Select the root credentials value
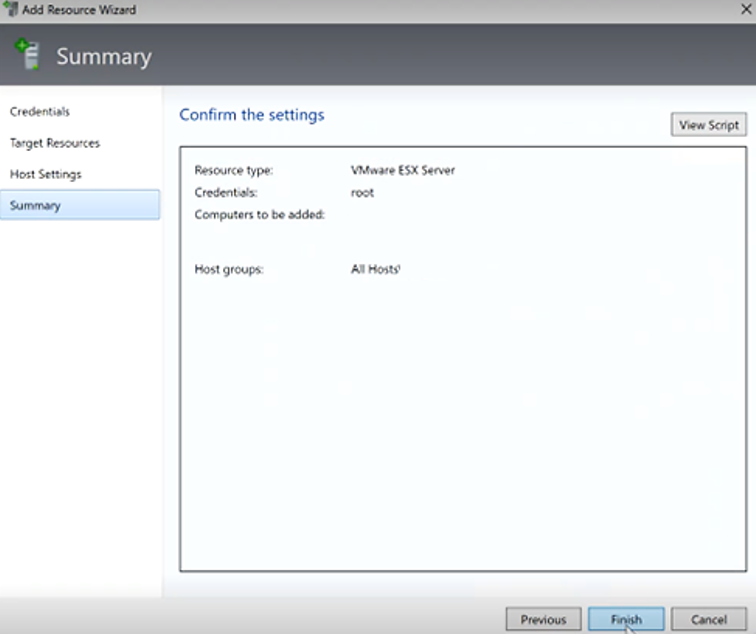This screenshot has width=756, height=634. (x=362, y=192)
